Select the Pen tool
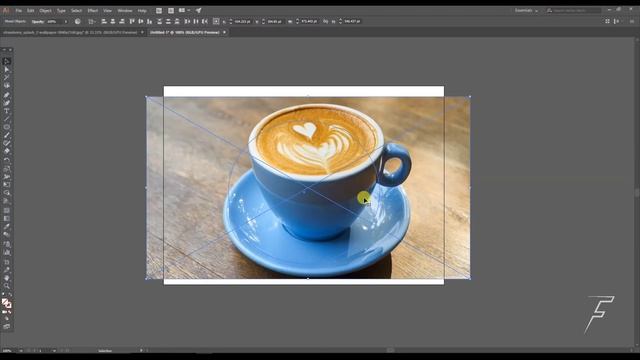 click(7, 95)
